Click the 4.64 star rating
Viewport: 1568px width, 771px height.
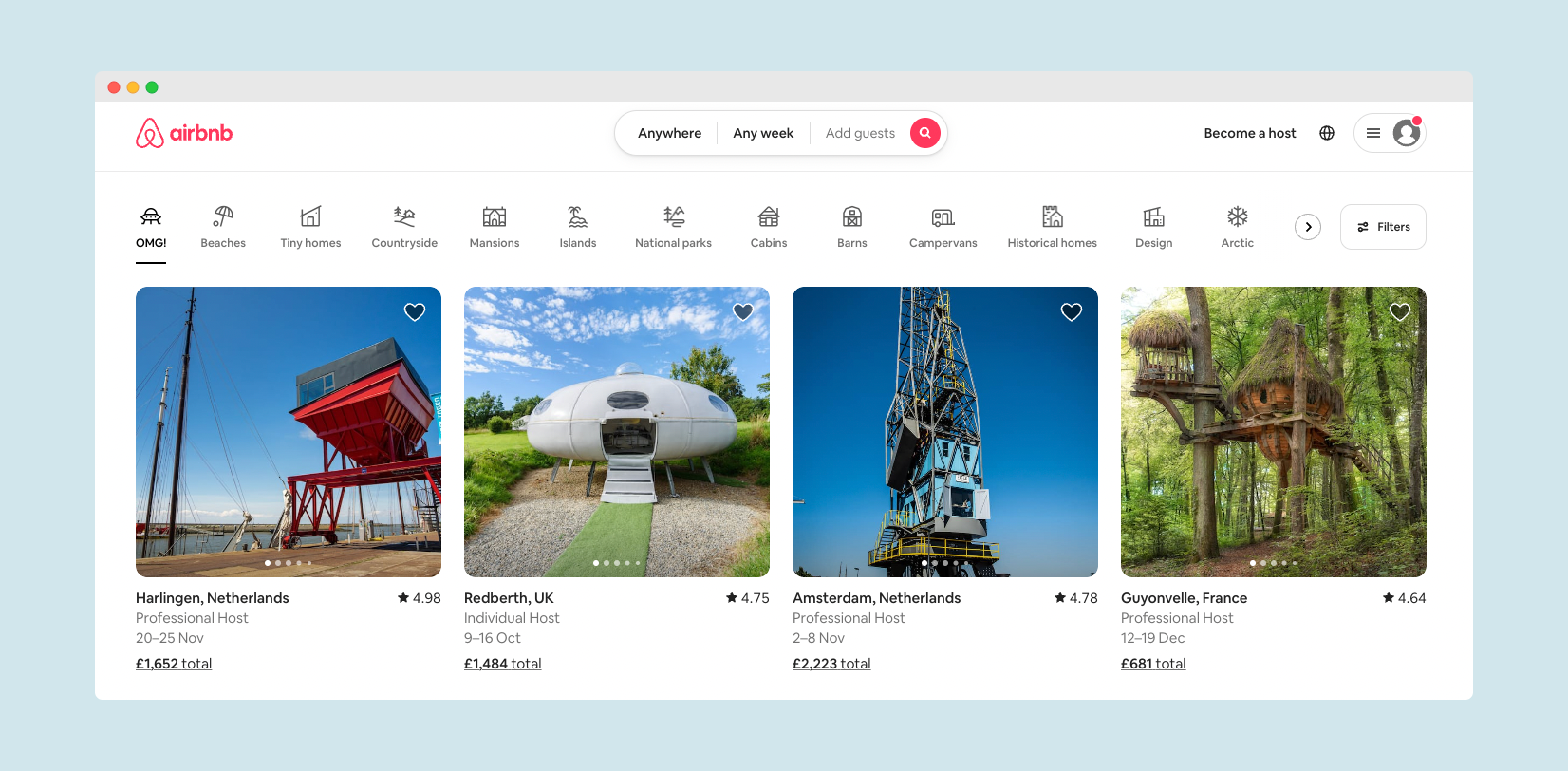[x=1405, y=598]
